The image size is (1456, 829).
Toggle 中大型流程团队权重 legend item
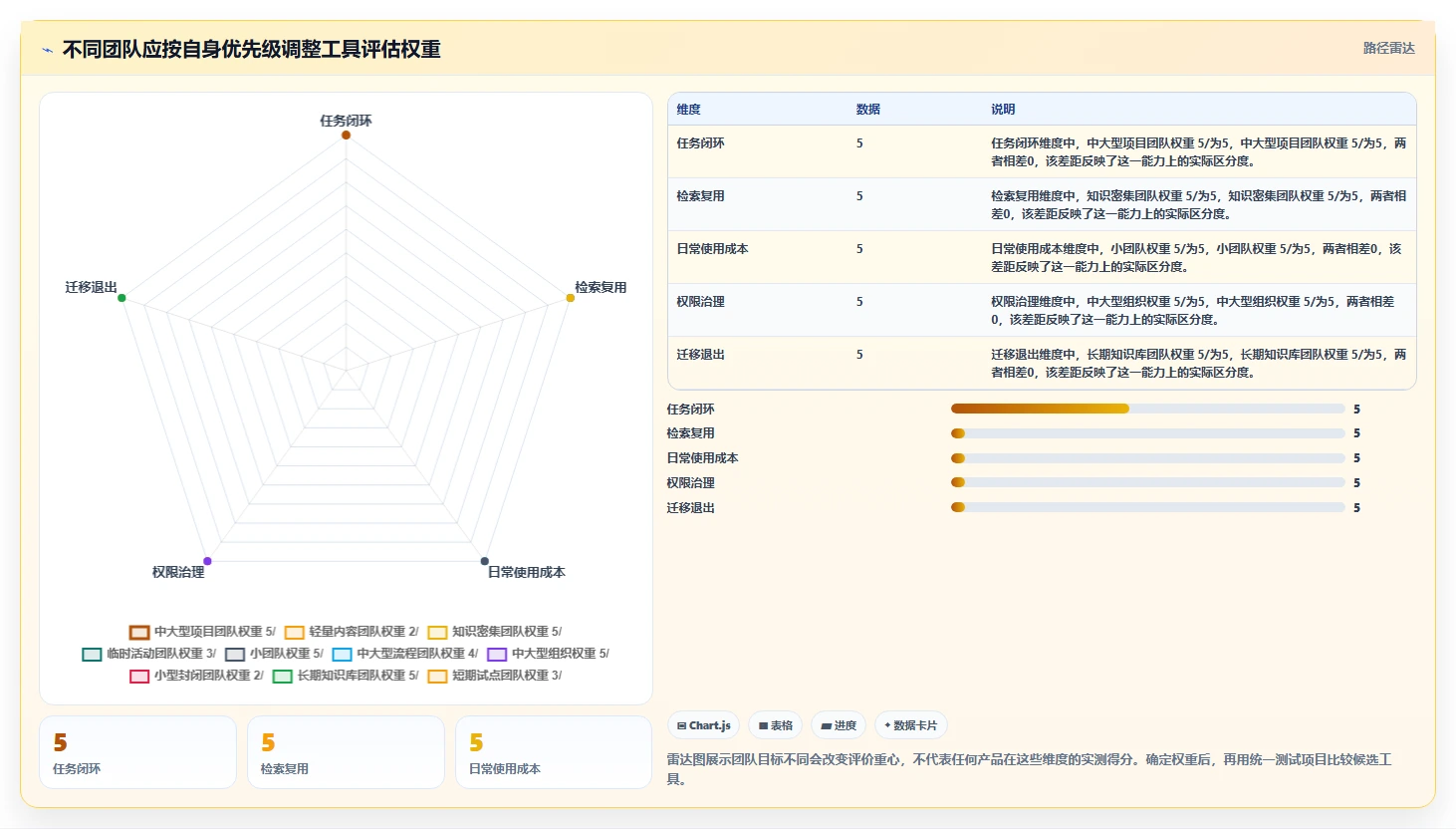(405, 654)
